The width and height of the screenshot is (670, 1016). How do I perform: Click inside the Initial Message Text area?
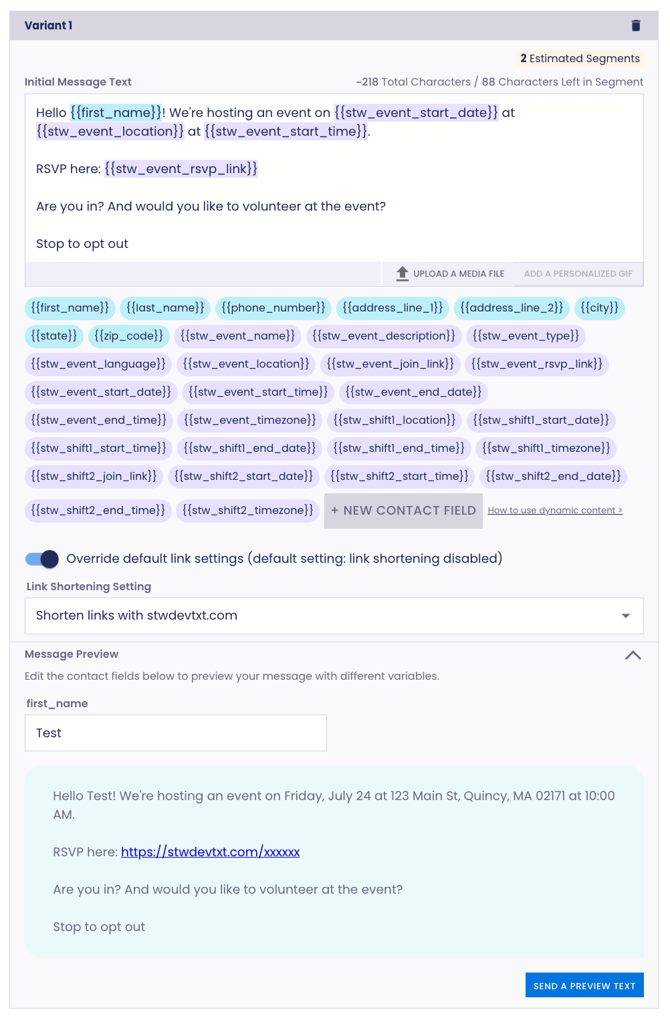[334, 178]
